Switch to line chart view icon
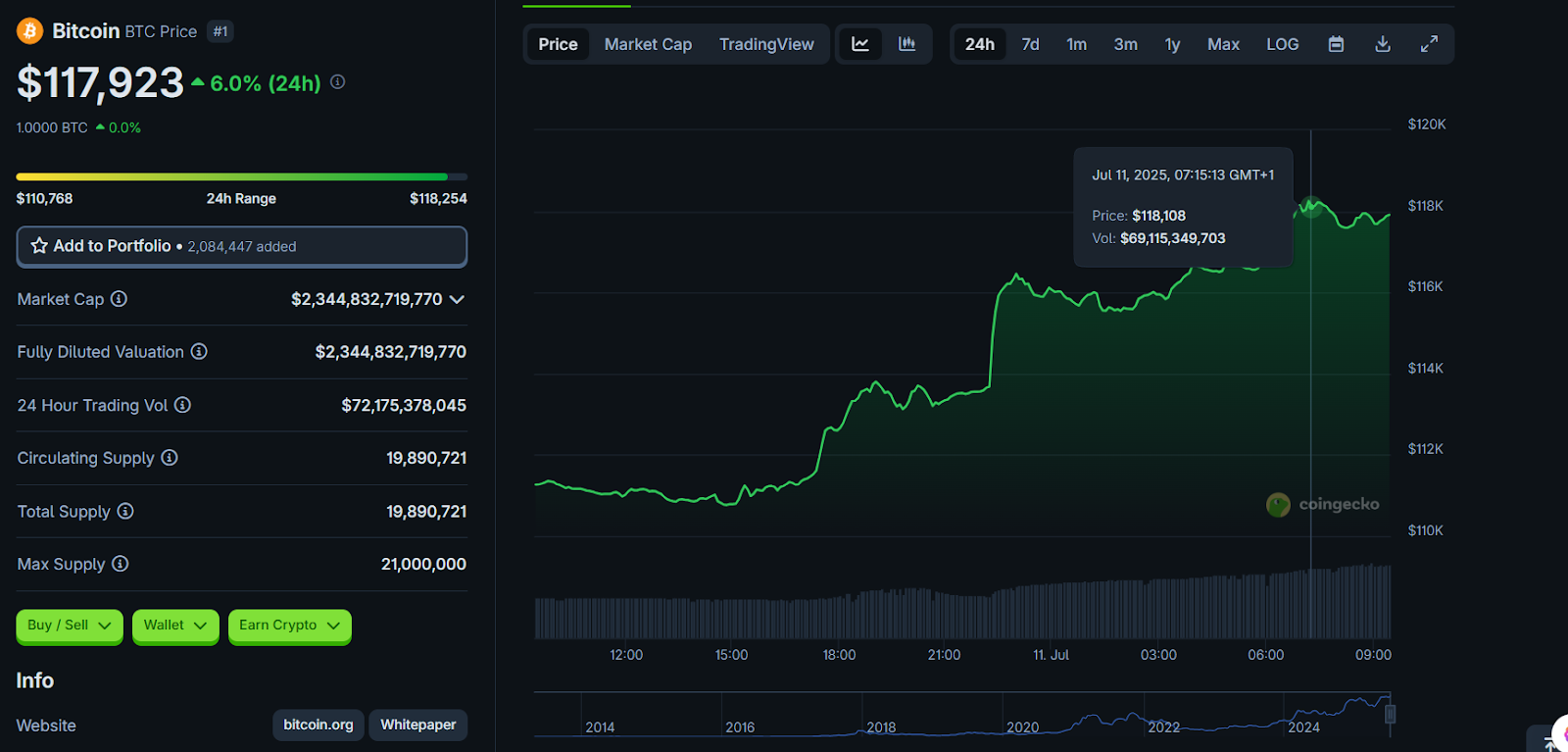 (860, 44)
